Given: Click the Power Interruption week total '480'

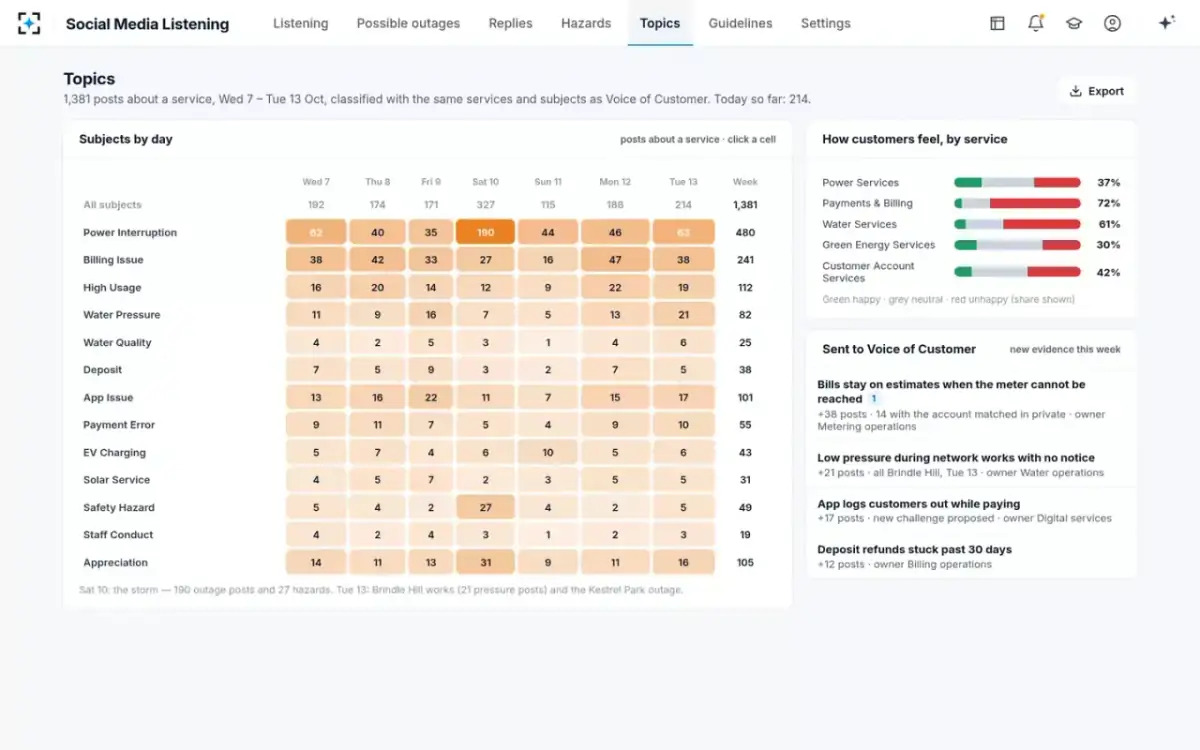Looking at the screenshot, I should (x=745, y=233).
